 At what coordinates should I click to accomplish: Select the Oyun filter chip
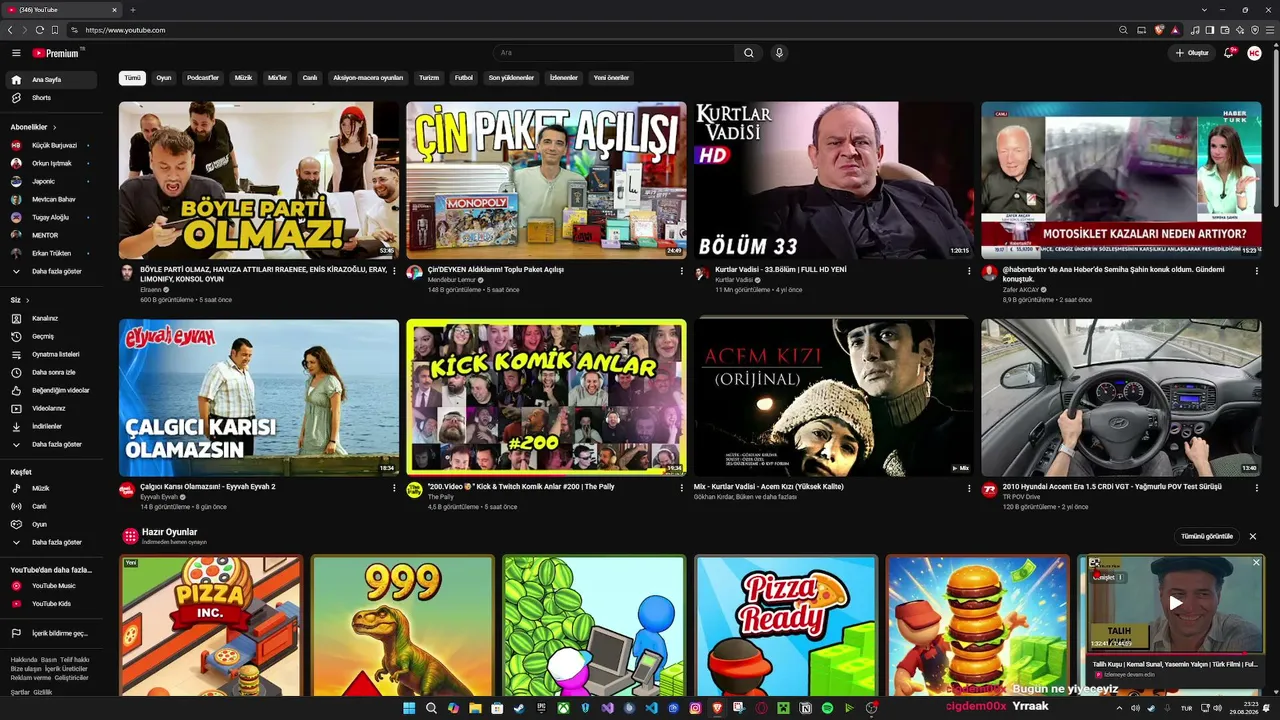tap(164, 78)
